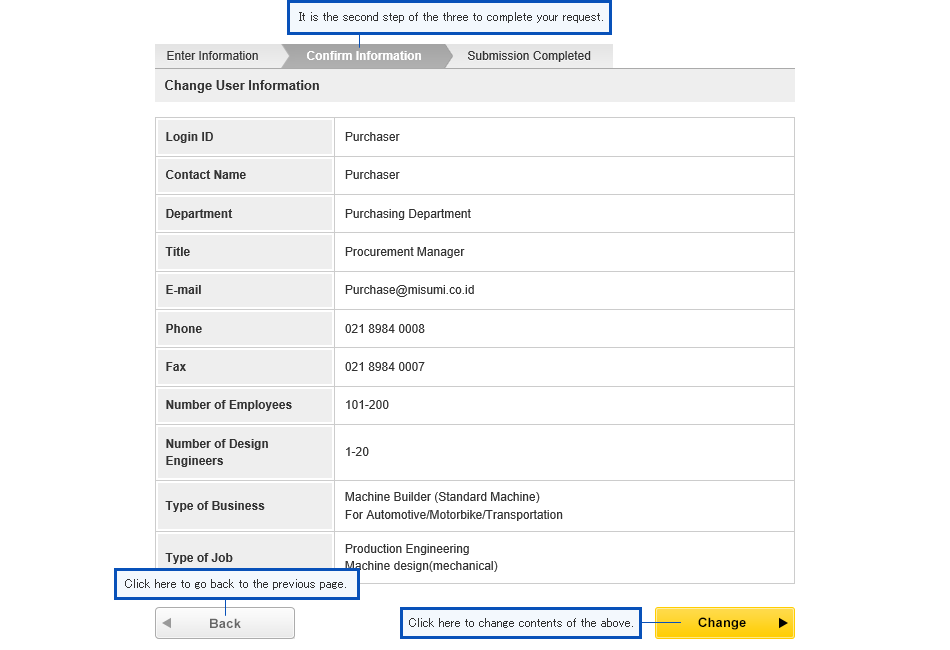950x650 pixels.
Task: Select the Enter Information step tab
Action: 213,56
